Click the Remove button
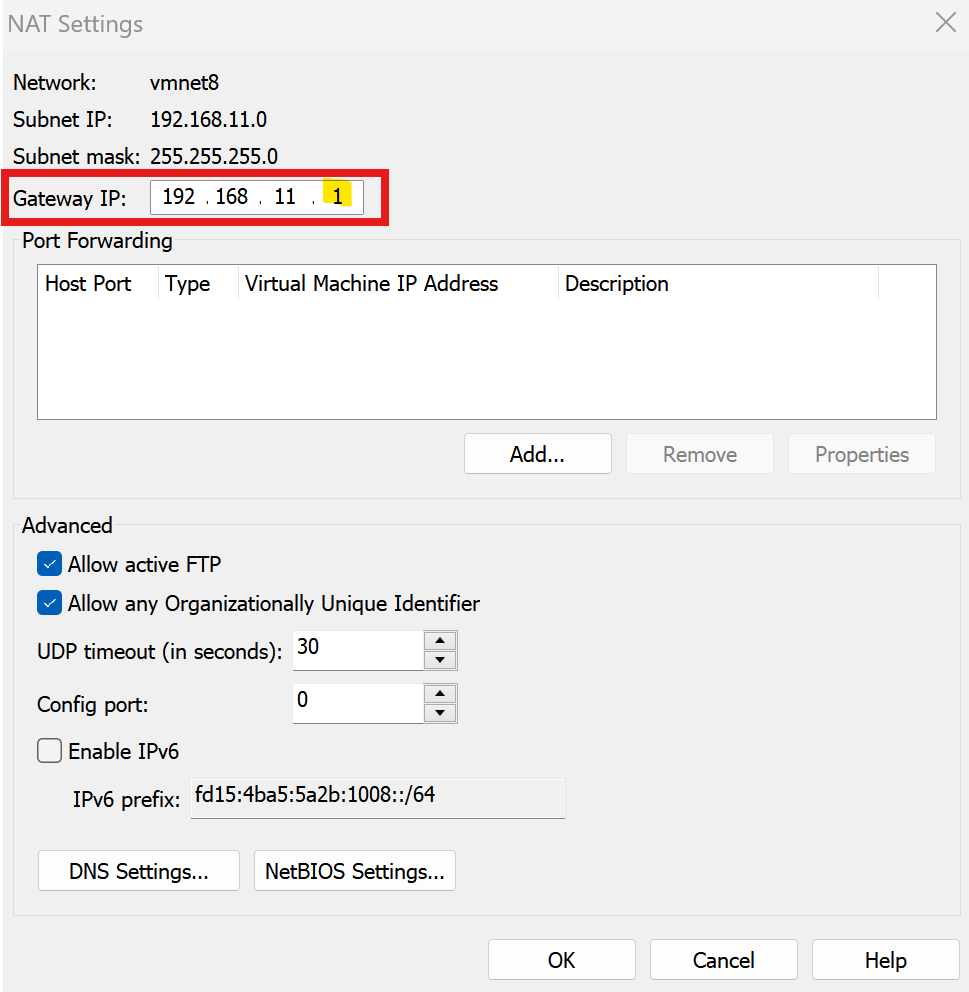This screenshot has height=992, width=969. (x=700, y=454)
